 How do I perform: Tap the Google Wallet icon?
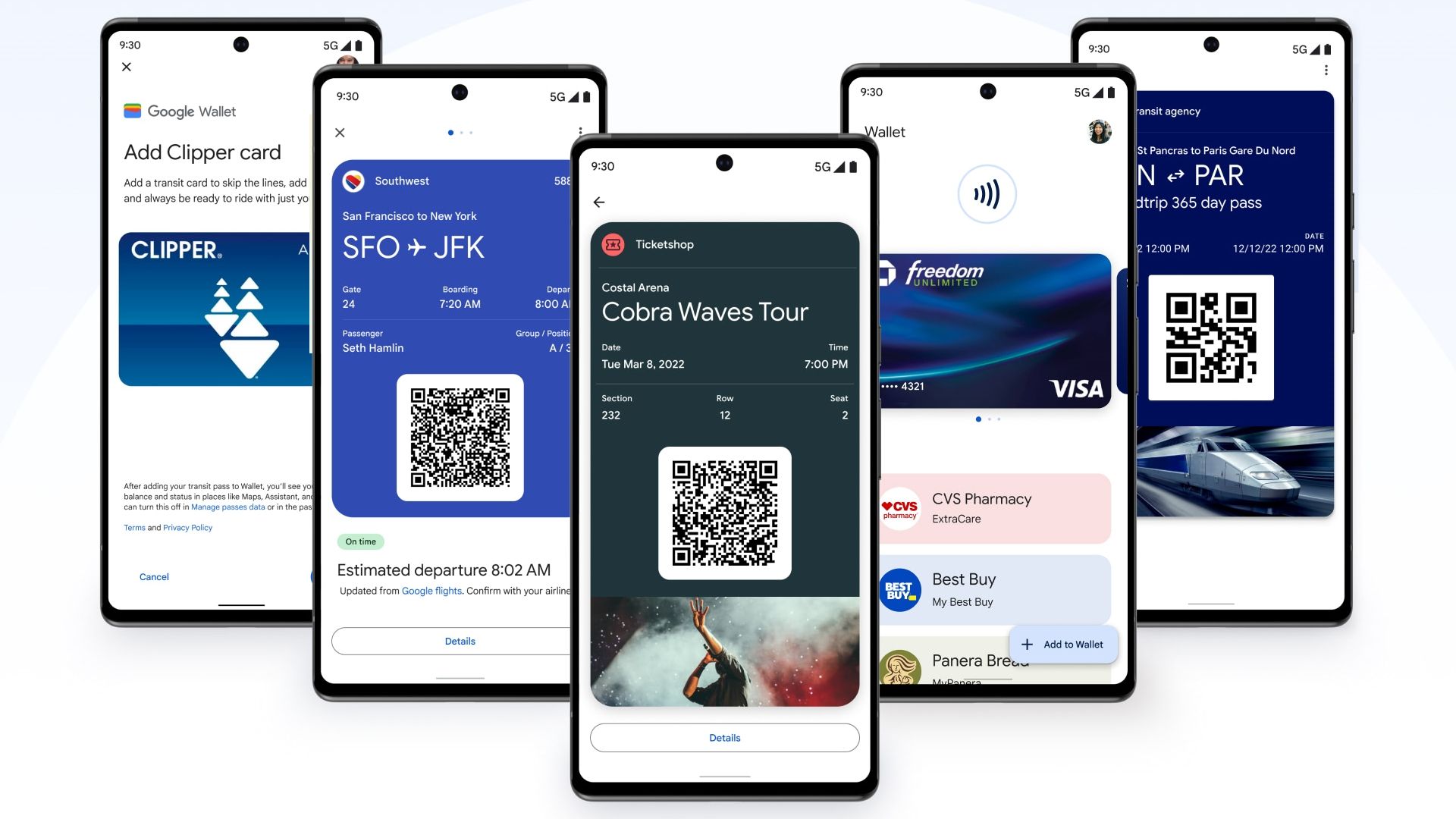pos(130,110)
